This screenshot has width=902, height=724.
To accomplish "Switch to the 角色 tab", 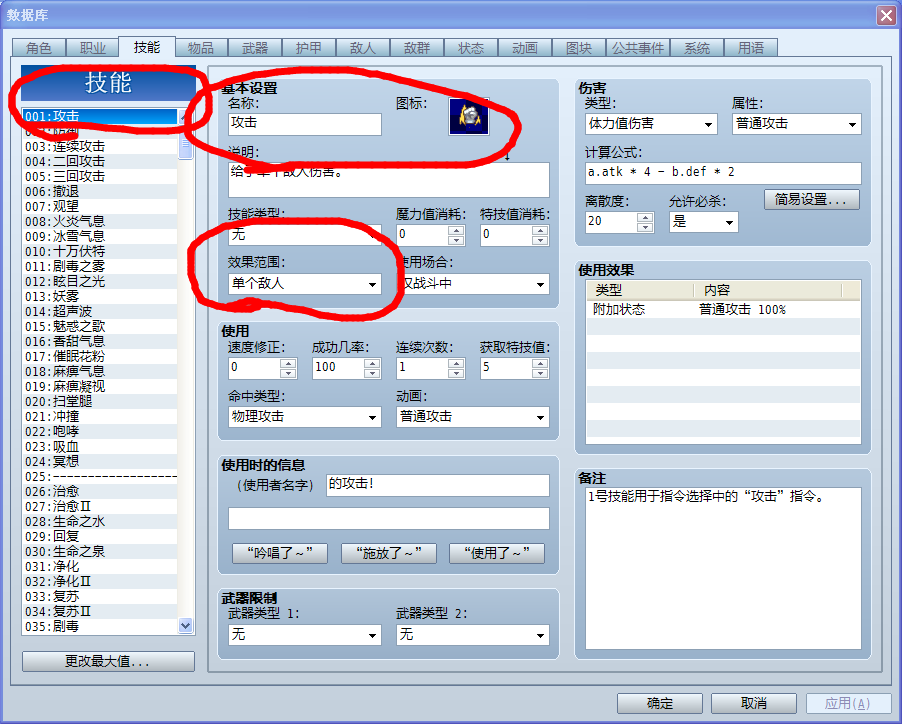I will (39, 48).
